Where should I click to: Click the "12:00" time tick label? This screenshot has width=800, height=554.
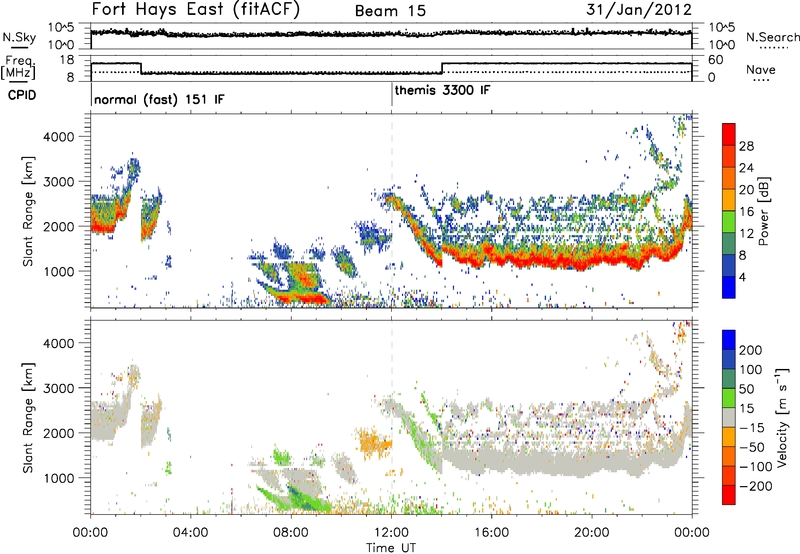click(x=391, y=533)
